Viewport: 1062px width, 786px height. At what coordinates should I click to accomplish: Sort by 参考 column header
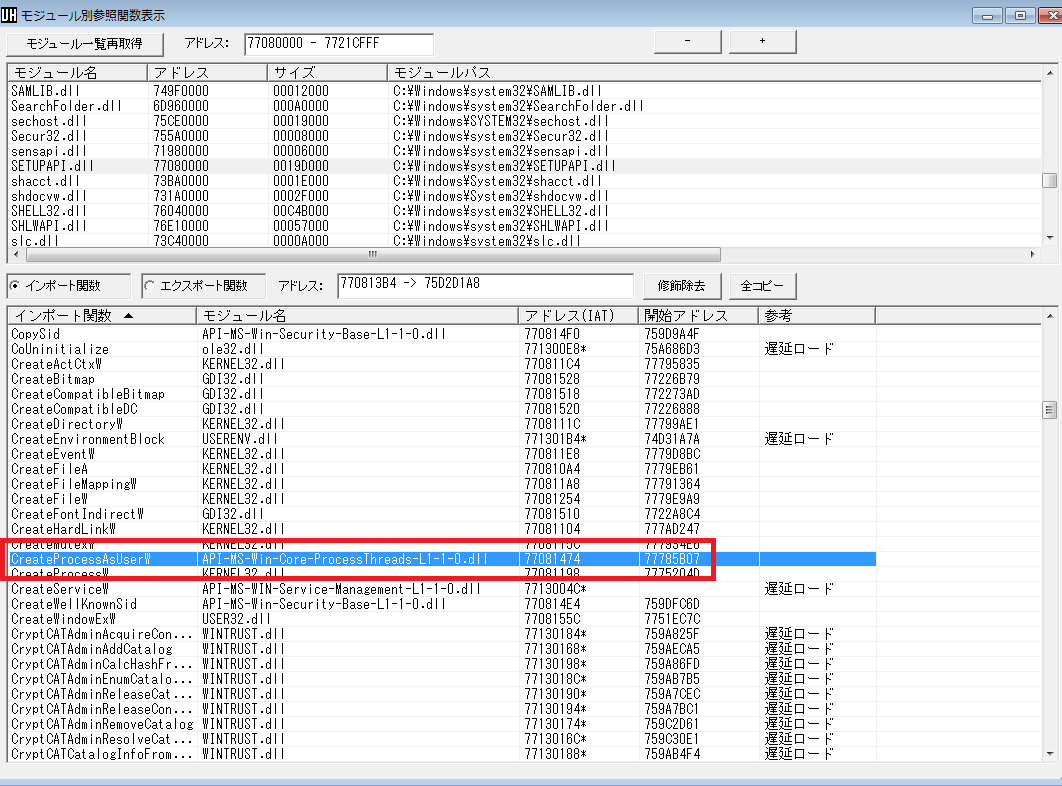[x=817, y=316]
